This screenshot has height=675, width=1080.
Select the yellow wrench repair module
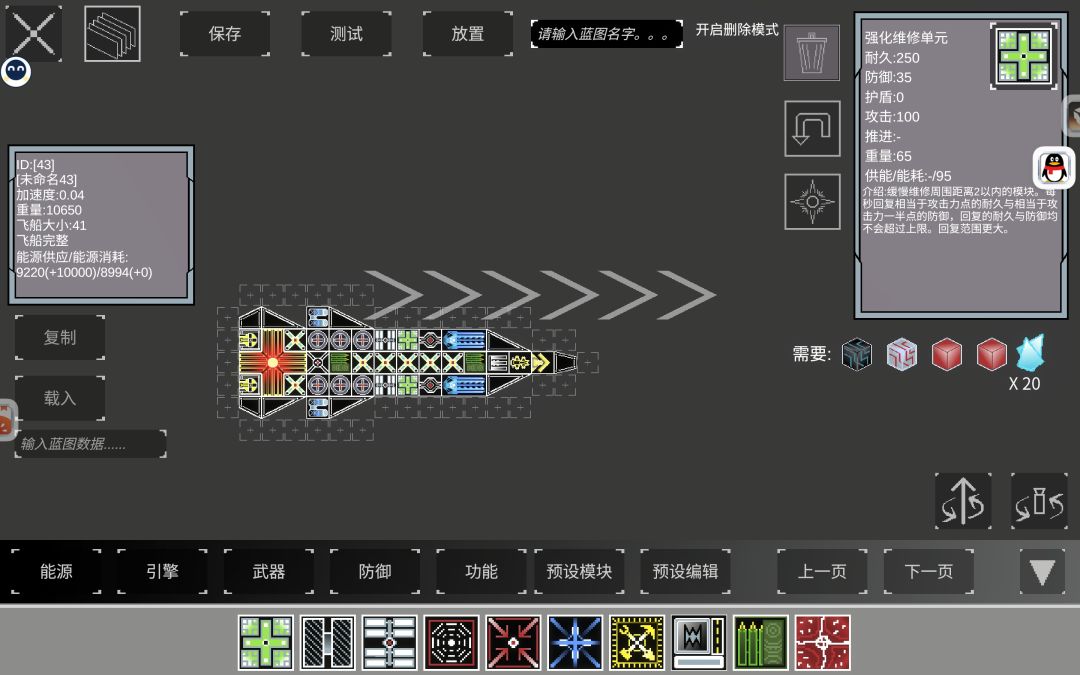pyautogui.click(x=637, y=643)
